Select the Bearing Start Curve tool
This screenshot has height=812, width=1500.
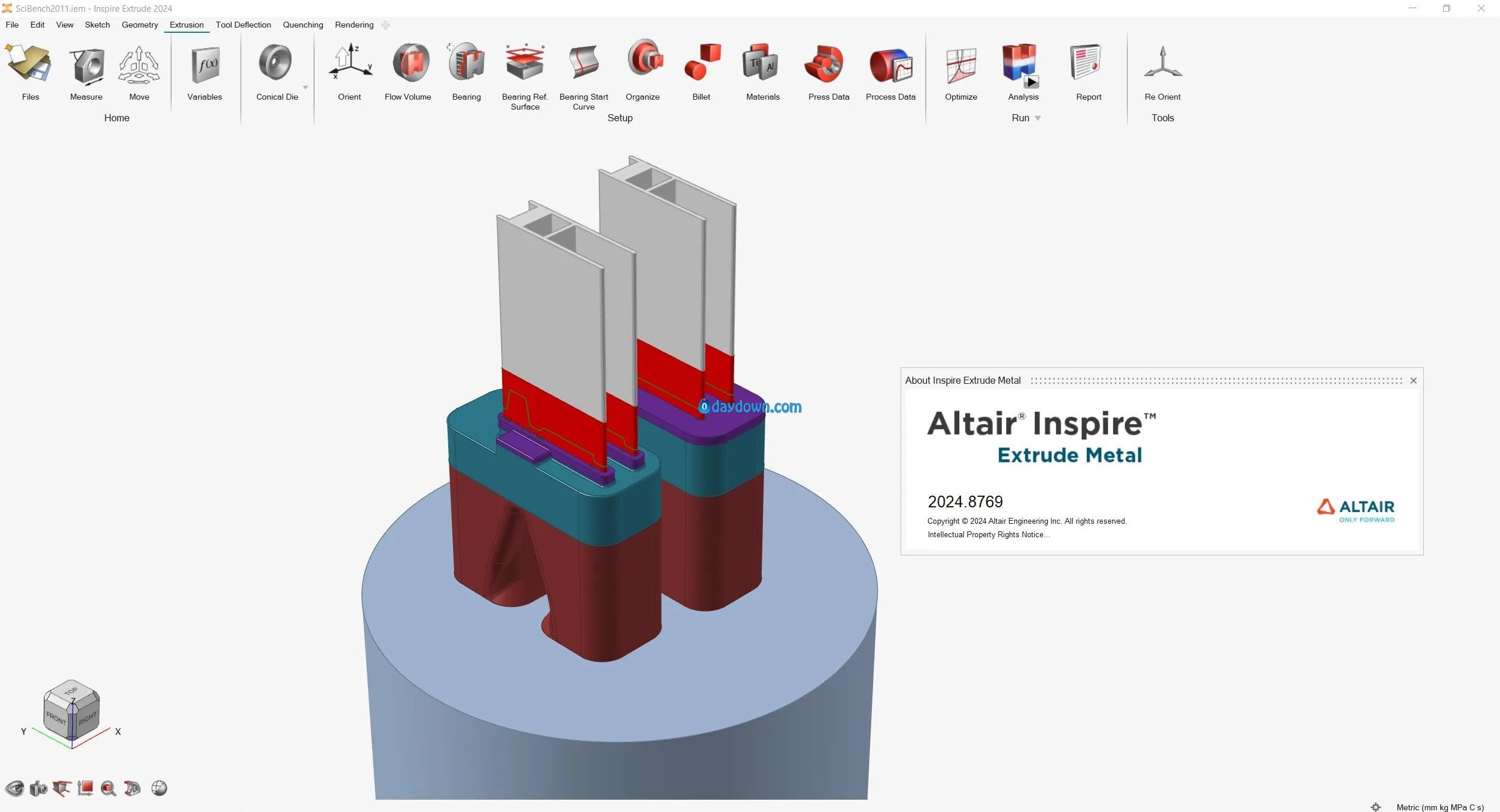[x=584, y=62]
